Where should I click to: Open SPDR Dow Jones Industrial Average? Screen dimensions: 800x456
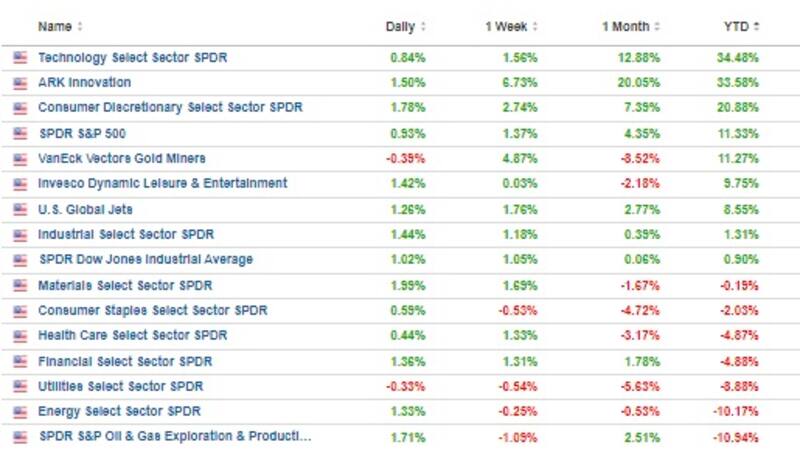point(145,259)
